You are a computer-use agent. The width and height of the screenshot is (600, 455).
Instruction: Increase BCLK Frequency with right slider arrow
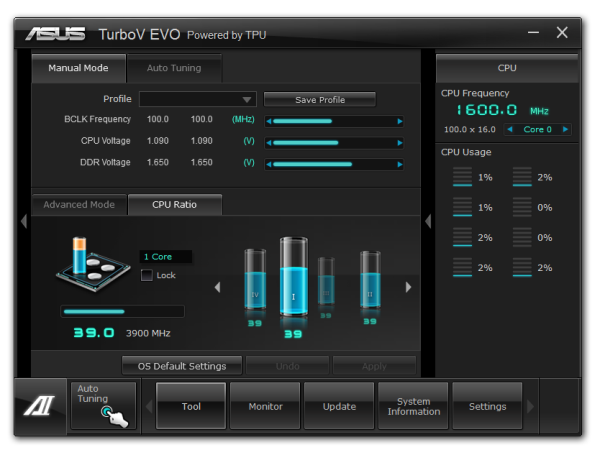tap(400, 121)
